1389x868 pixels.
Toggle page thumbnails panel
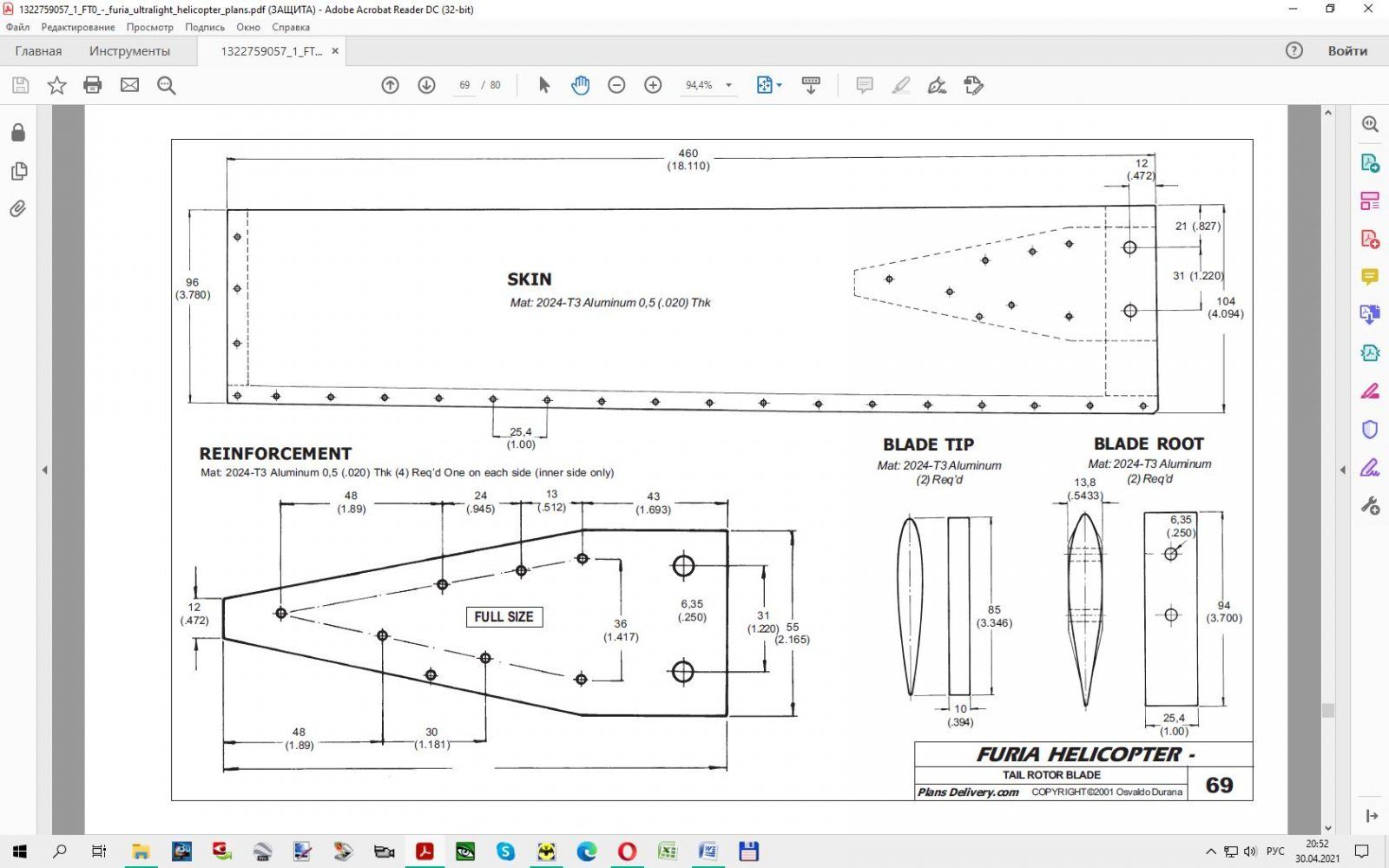point(18,171)
